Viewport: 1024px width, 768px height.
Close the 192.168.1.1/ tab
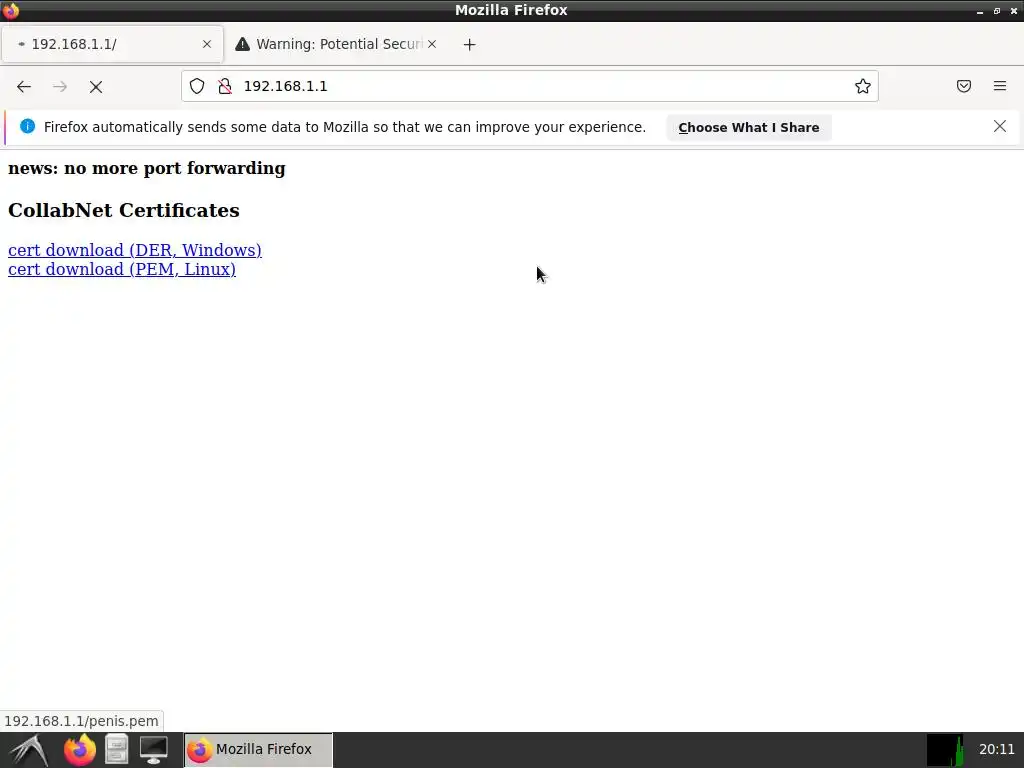pyautogui.click(x=207, y=44)
